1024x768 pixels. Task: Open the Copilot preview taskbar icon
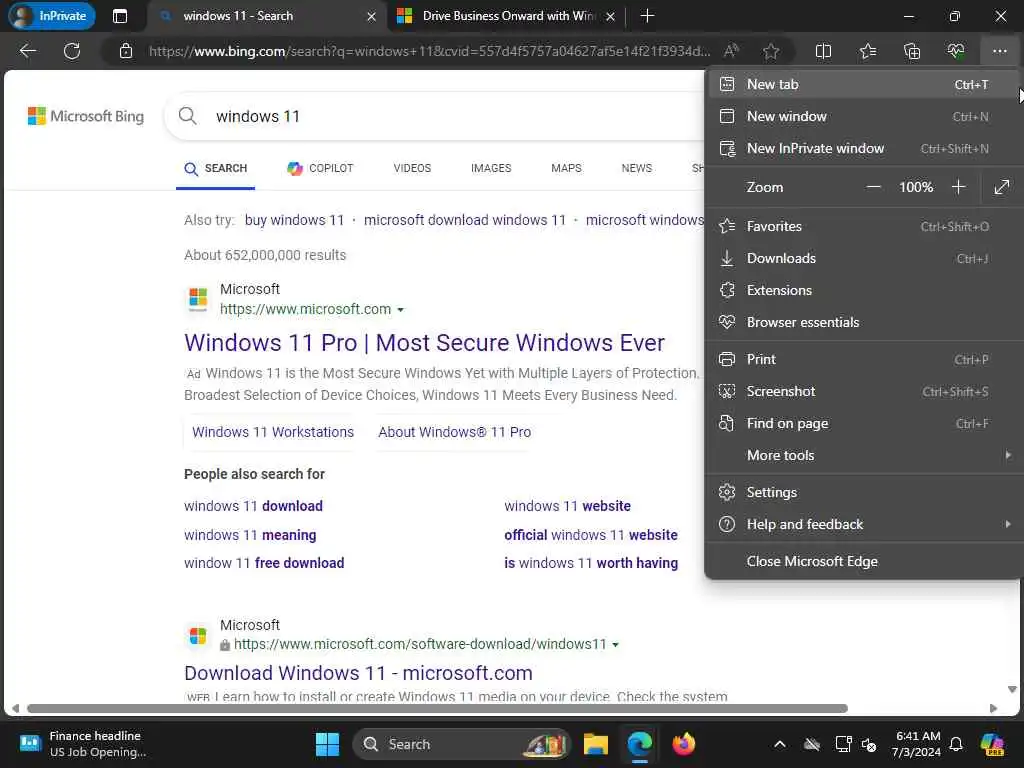(x=993, y=744)
